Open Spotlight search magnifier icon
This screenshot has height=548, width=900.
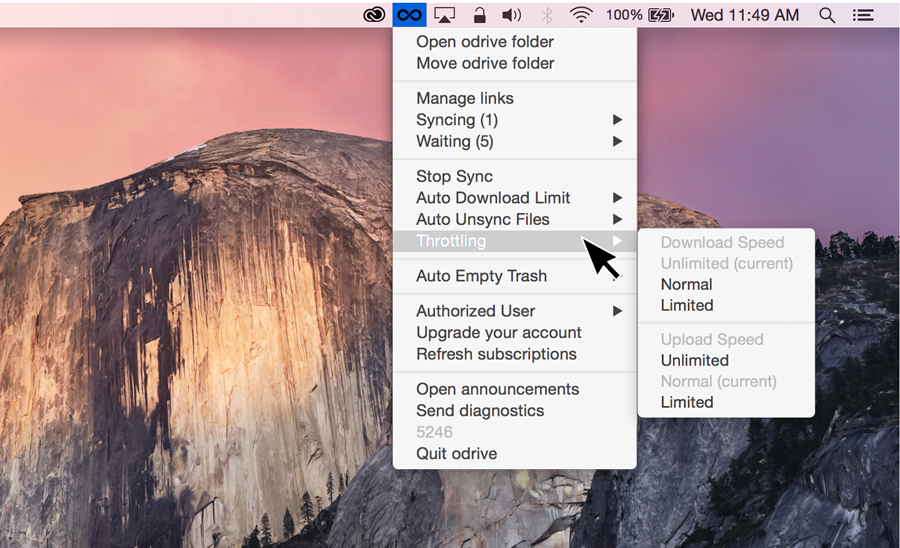tap(827, 15)
